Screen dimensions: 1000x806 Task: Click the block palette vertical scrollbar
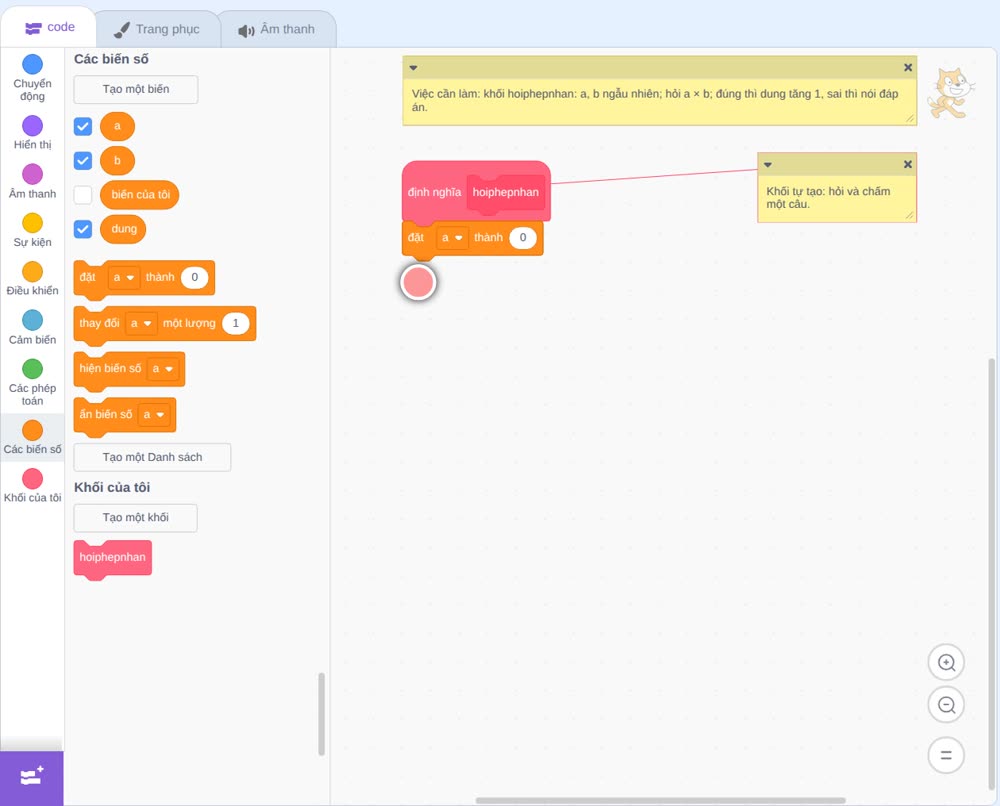click(321, 714)
